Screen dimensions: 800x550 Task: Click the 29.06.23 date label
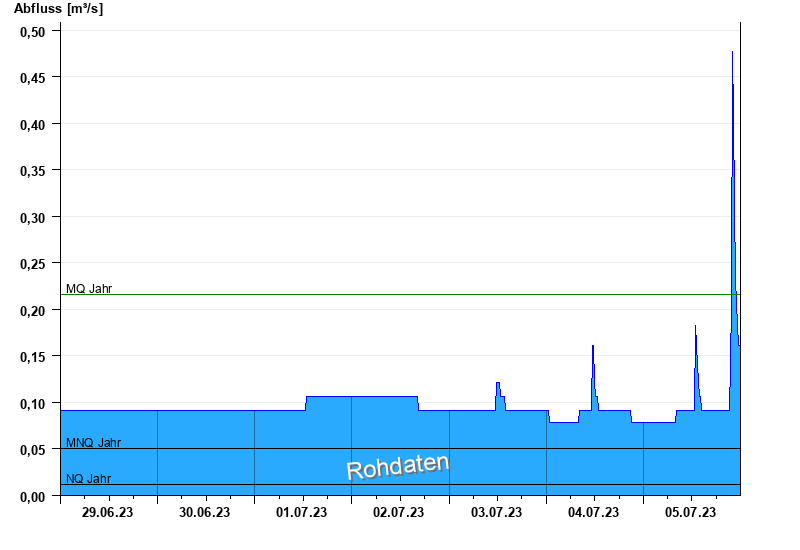pyautogui.click(x=107, y=512)
